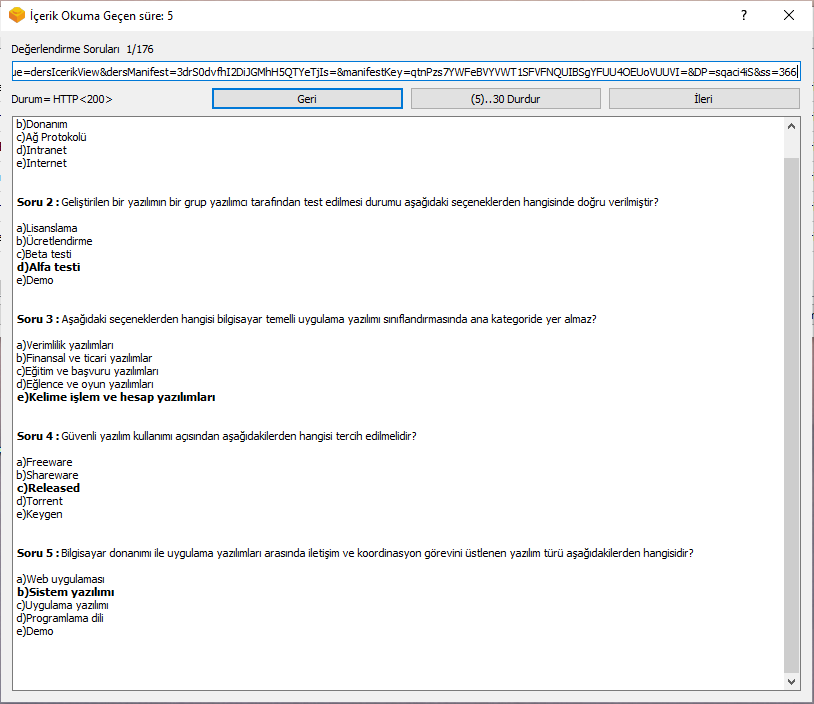Click 'Soru 5' question text

click(x=355, y=553)
